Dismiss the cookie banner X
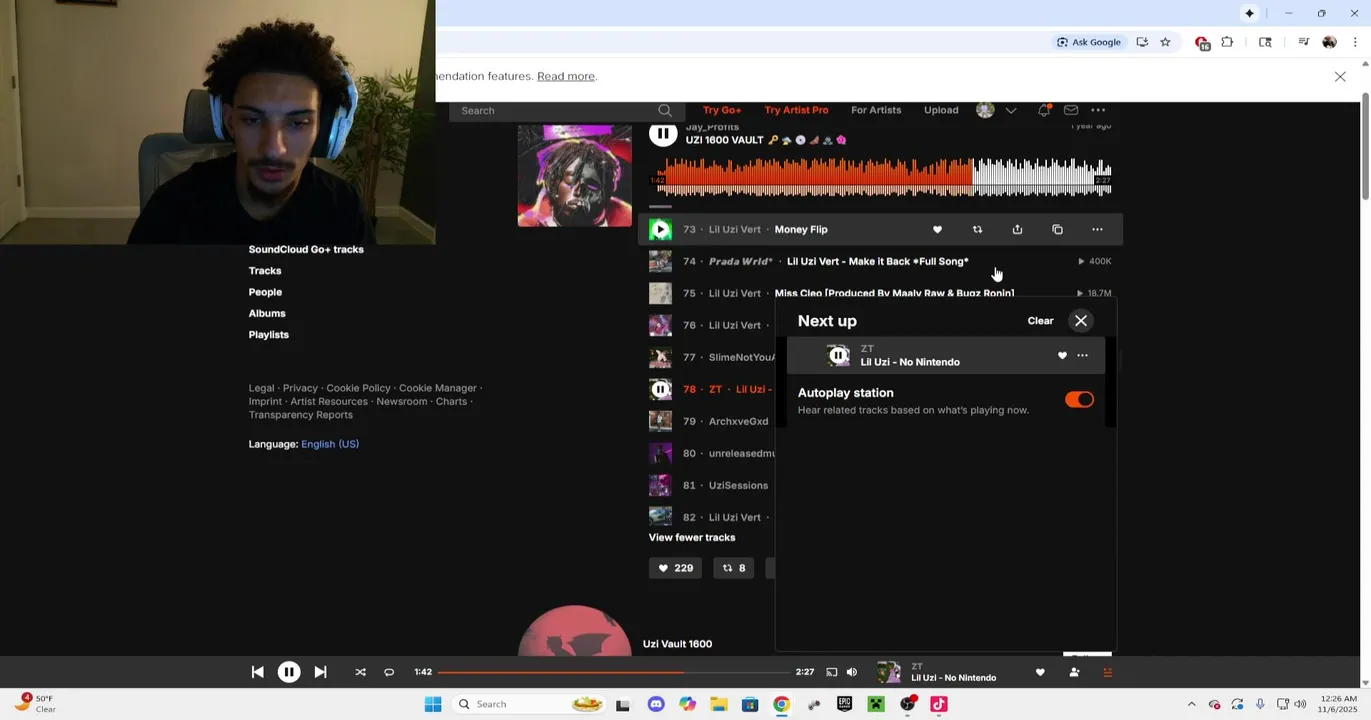Image resolution: width=1371 pixels, height=720 pixels. click(x=1340, y=76)
